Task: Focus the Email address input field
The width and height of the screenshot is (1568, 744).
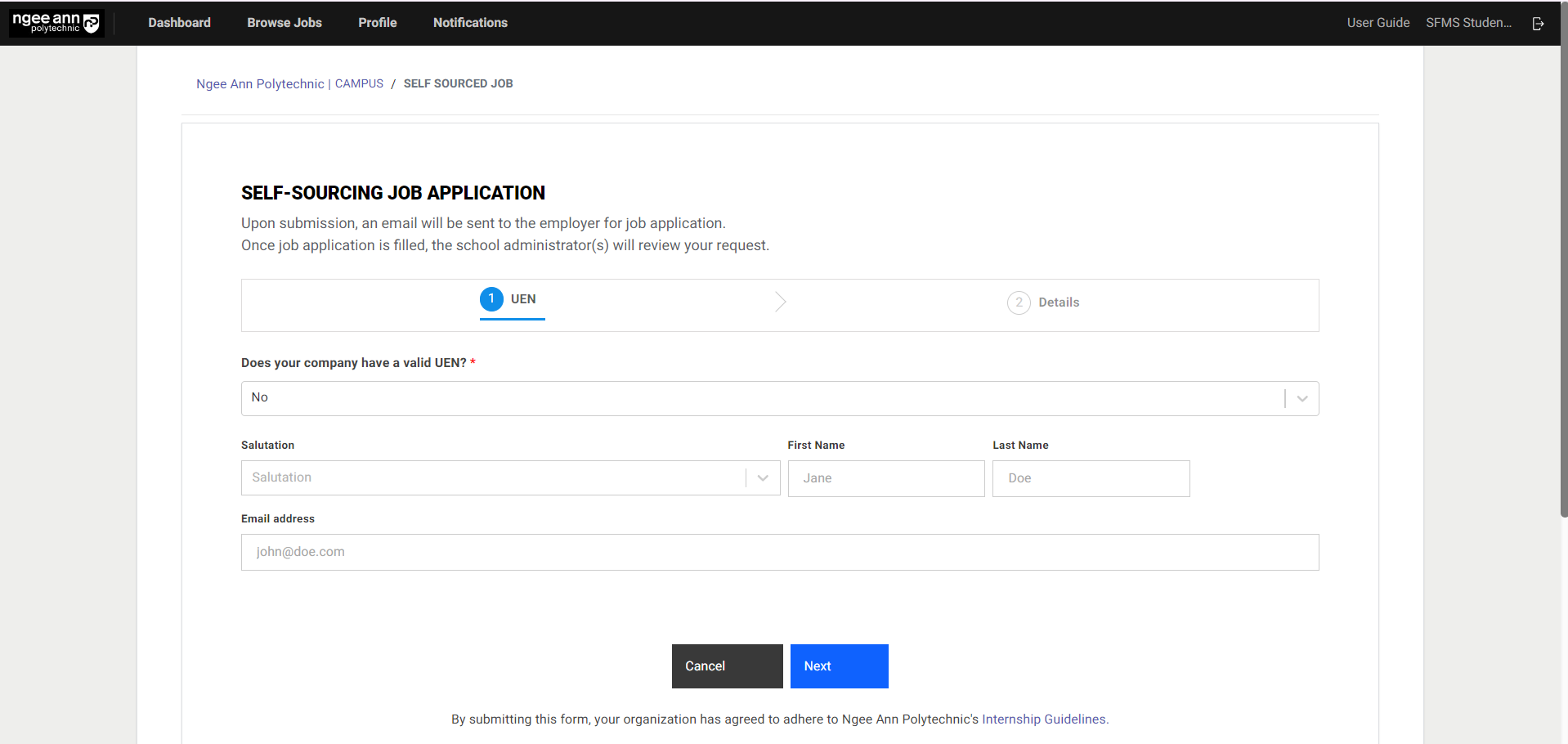Action: pyautogui.click(x=779, y=553)
